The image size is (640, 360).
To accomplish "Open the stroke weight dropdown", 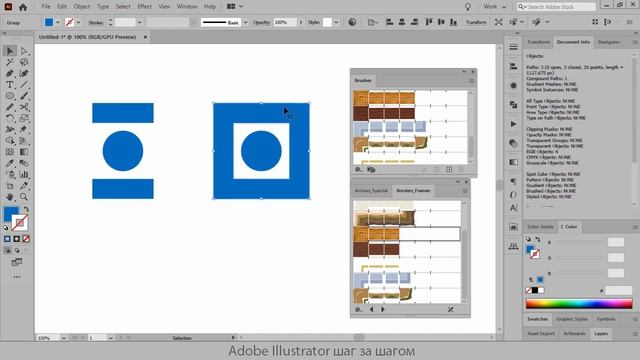I will 140,22.
